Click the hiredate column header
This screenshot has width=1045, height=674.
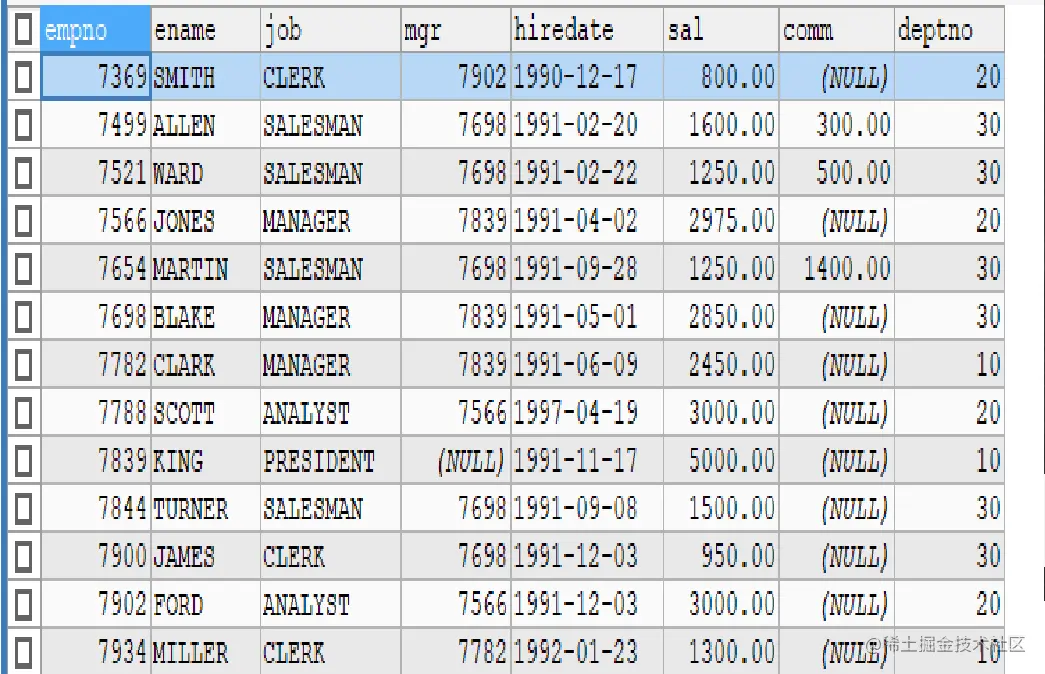click(587, 29)
